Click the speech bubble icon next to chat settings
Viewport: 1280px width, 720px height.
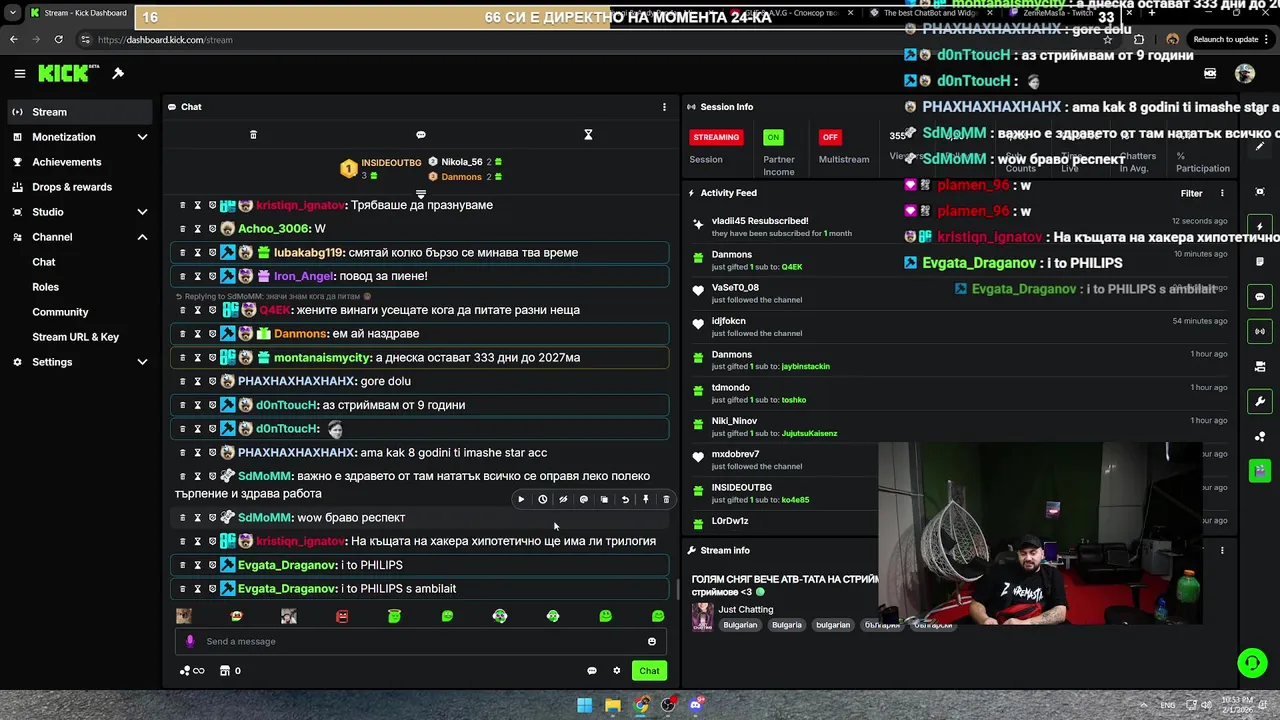(592, 671)
